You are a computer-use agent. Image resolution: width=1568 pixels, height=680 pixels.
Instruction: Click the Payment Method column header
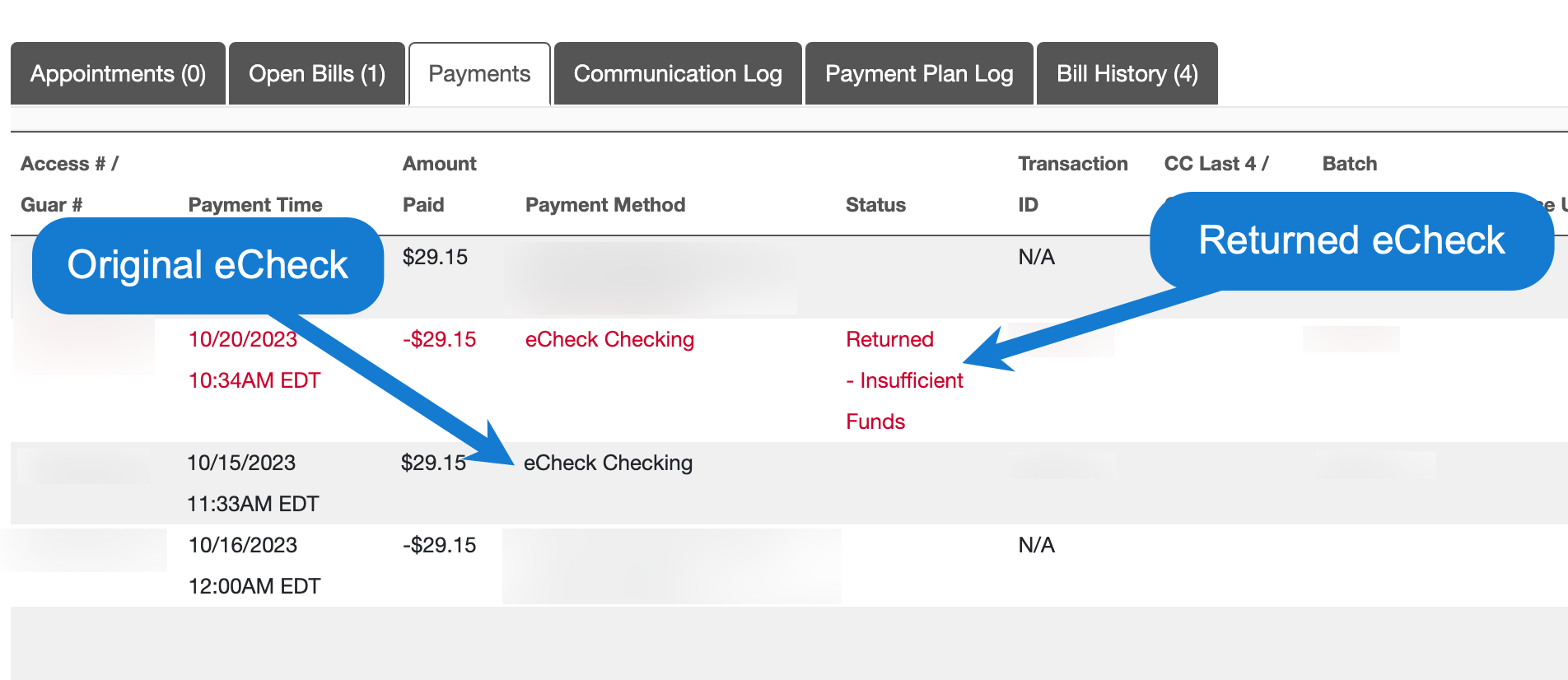coord(605,205)
